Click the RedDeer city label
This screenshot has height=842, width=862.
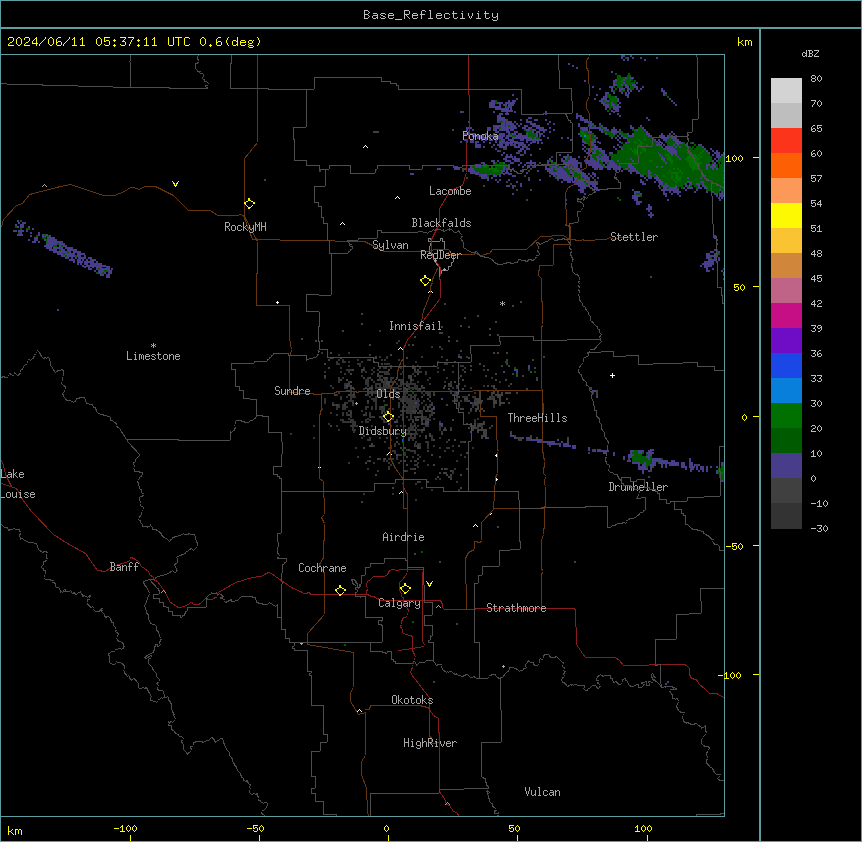pyautogui.click(x=440, y=255)
